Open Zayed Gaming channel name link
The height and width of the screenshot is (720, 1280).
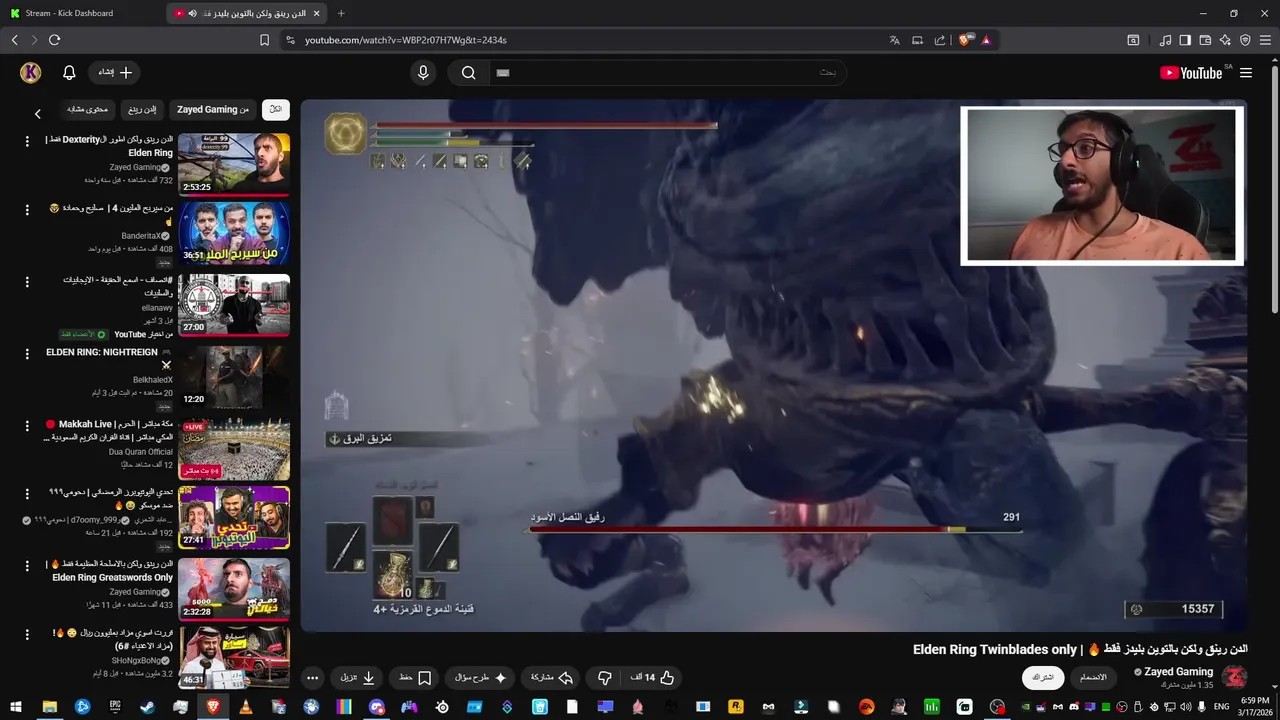[1179, 672]
